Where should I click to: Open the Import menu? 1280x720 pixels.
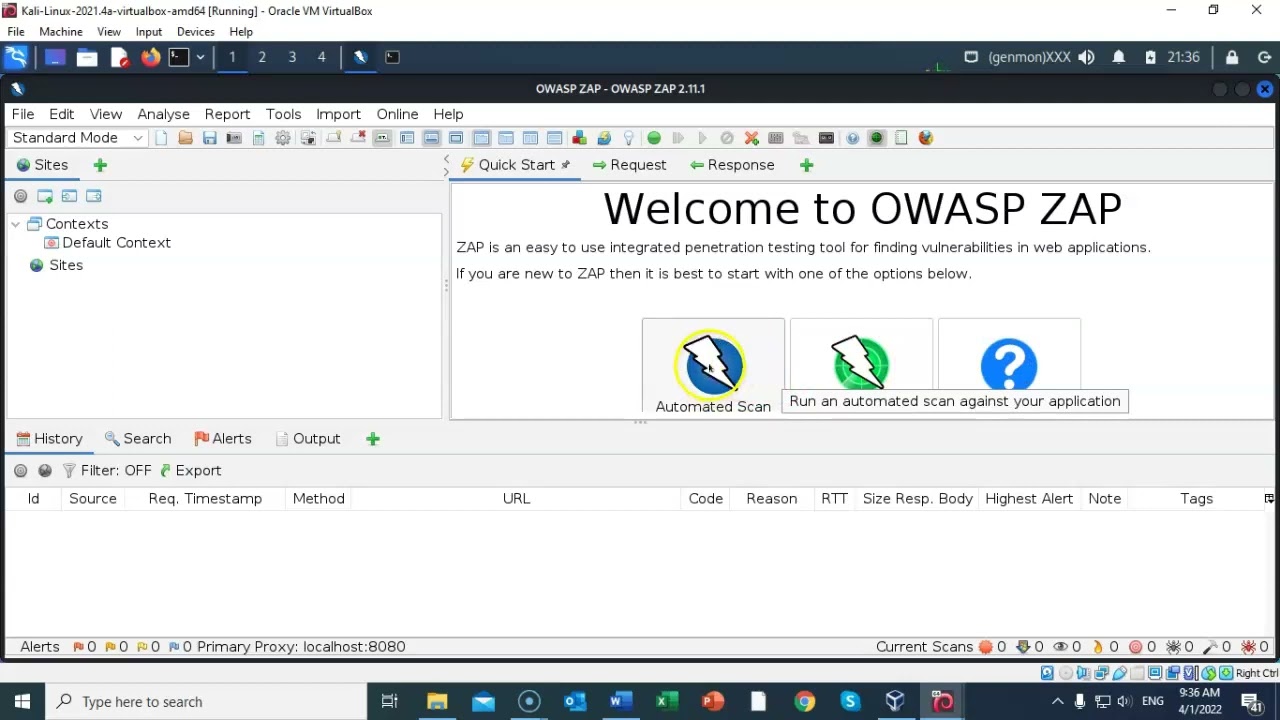338,114
